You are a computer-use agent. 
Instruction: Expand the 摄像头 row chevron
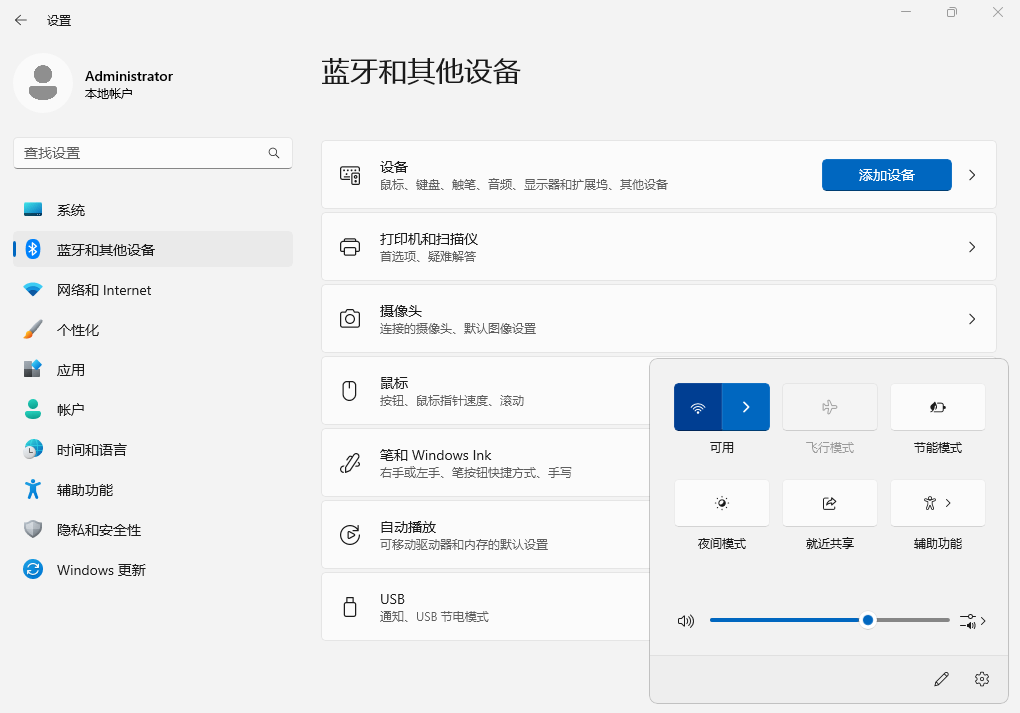tap(972, 319)
